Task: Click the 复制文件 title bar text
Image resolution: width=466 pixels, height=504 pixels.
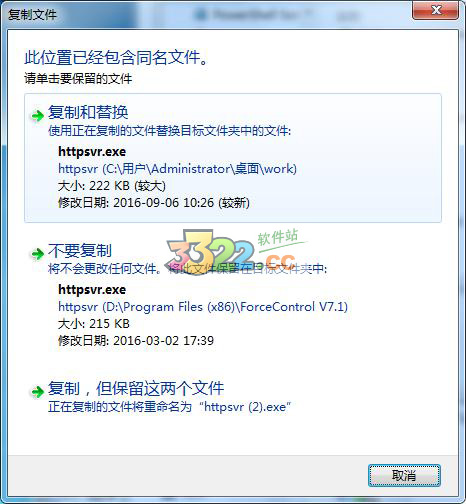Action: pyautogui.click(x=32, y=15)
